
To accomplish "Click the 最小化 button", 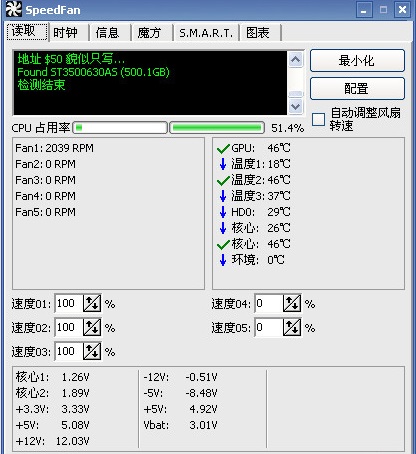I will click(357, 61).
